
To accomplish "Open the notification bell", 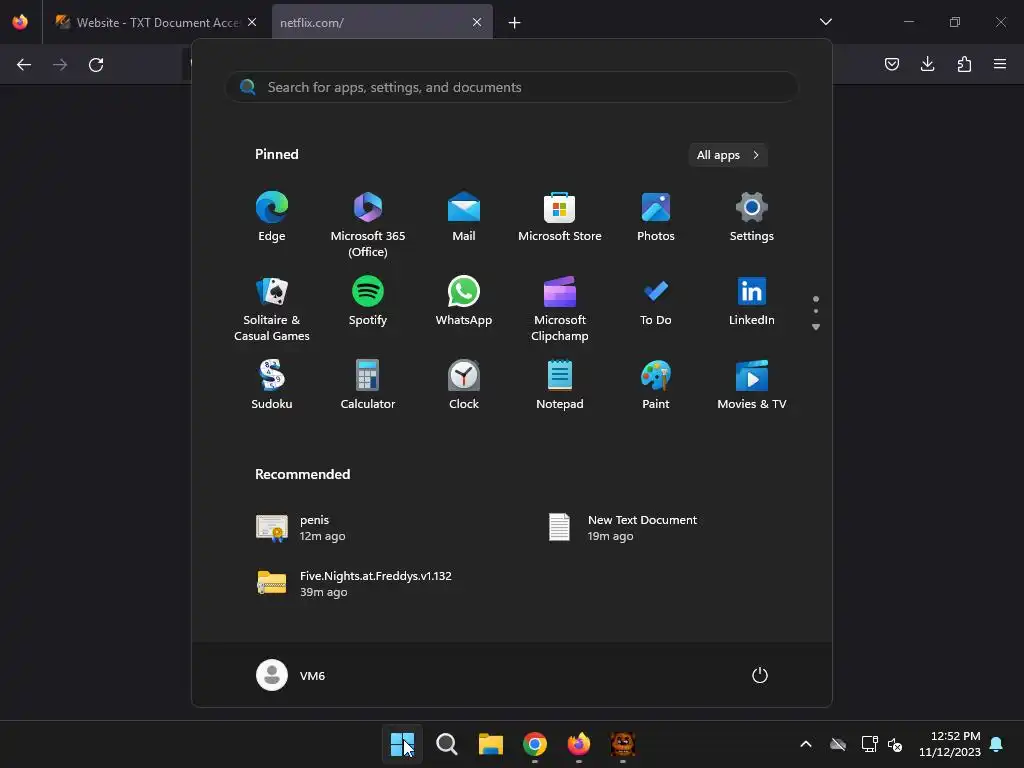I will (997, 744).
